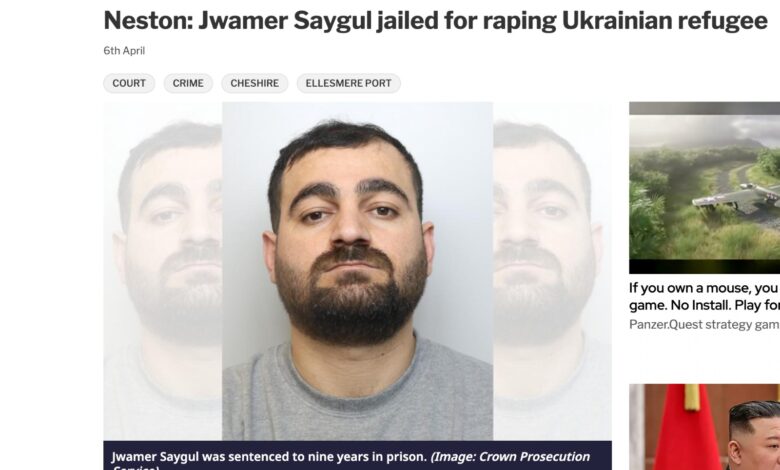Click the 6th April publication date
Image resolution: width=780 pixels, height=470 pixels.
click(124, 51)
